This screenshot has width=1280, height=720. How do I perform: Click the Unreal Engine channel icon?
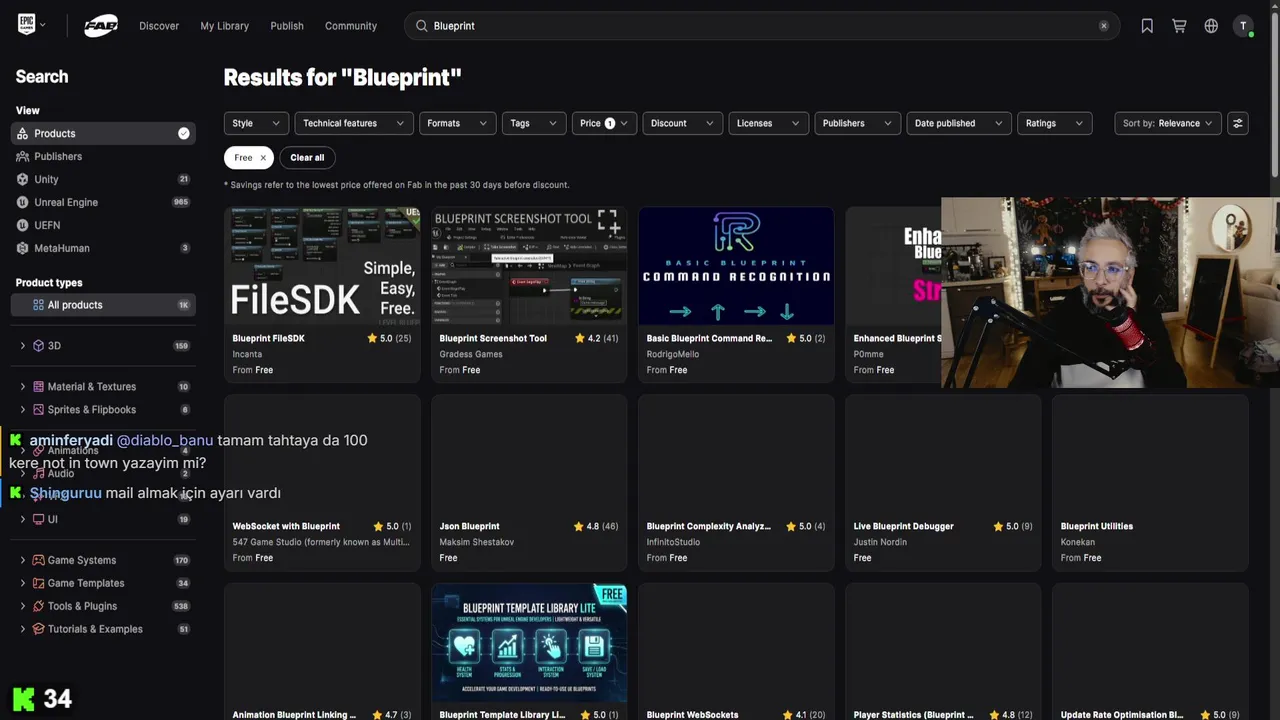point(23,202)
